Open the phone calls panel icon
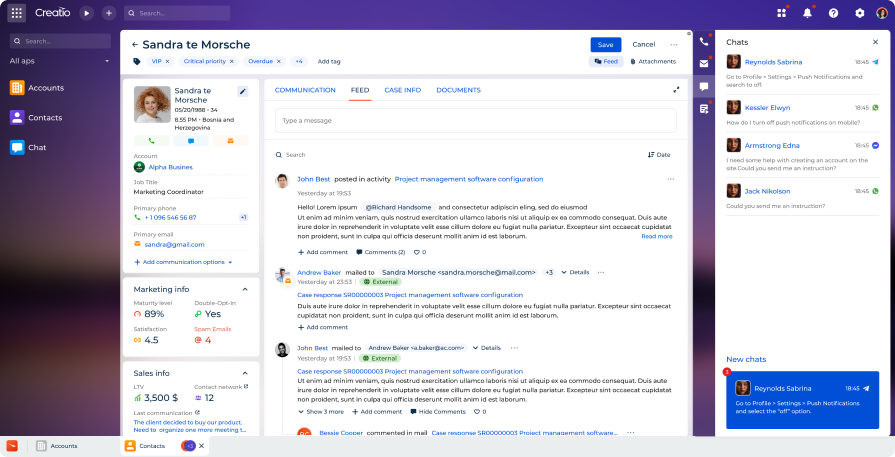Screen dimensions: 895x457 [x=704, y=41]
